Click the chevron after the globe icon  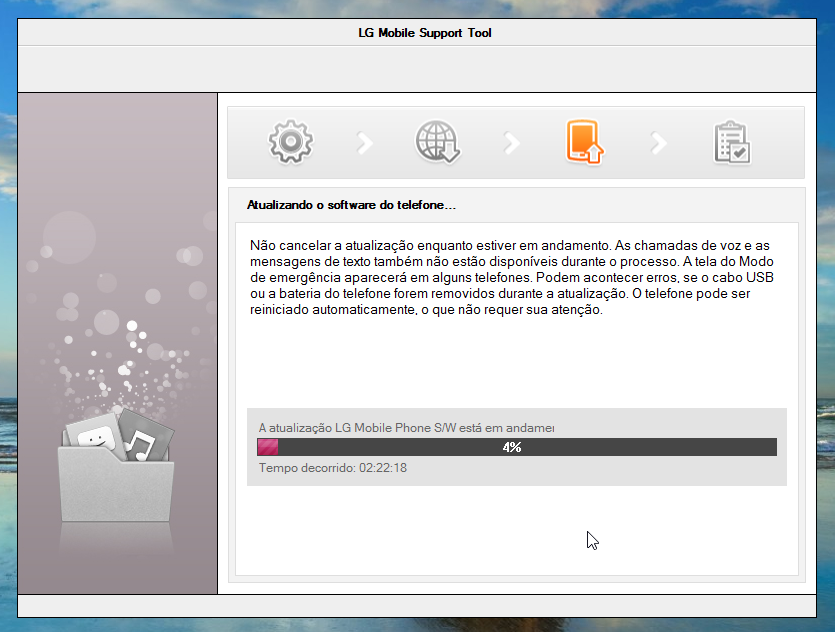point(512,143)
